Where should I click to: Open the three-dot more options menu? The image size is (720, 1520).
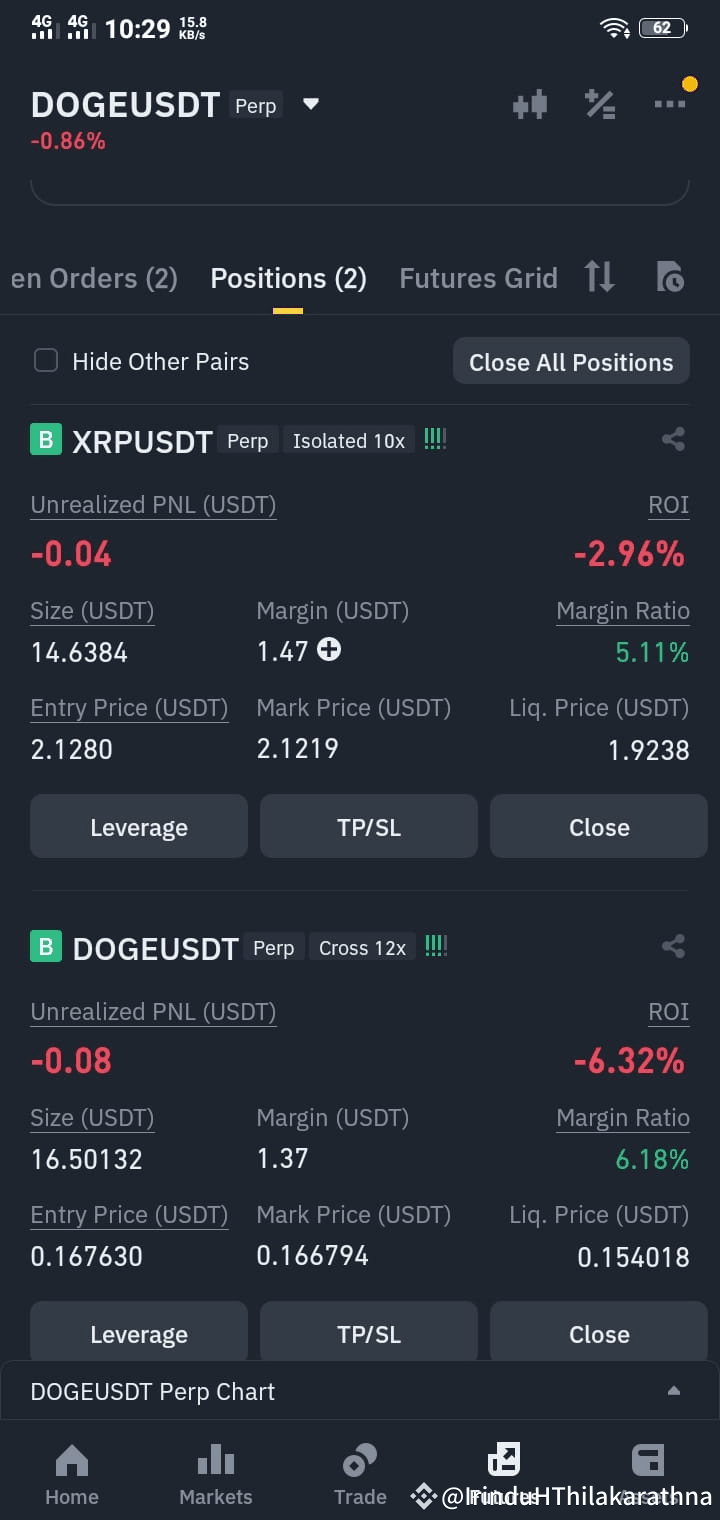(669, 103)
